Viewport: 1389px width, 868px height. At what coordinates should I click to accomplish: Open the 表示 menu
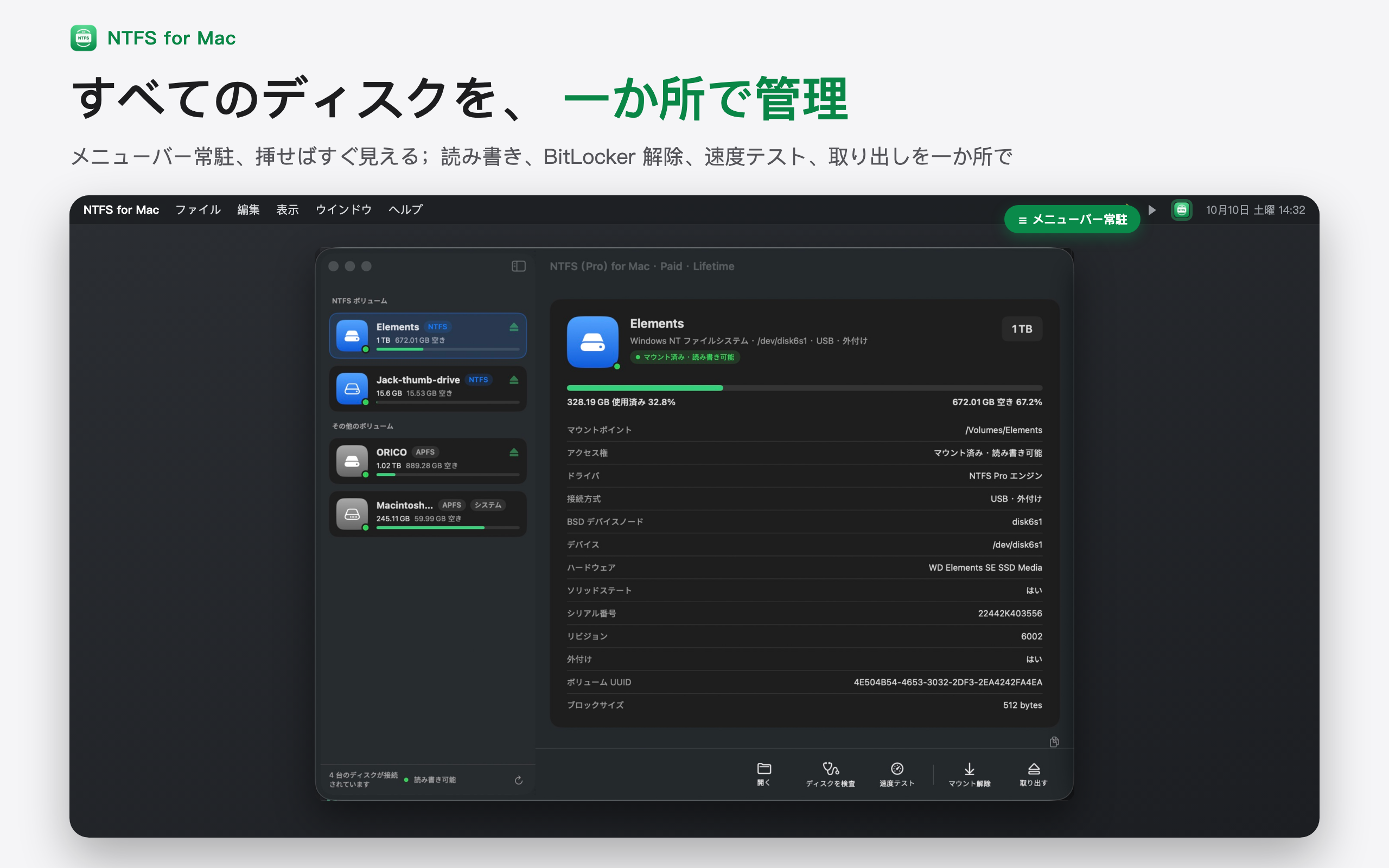point(288,210)
